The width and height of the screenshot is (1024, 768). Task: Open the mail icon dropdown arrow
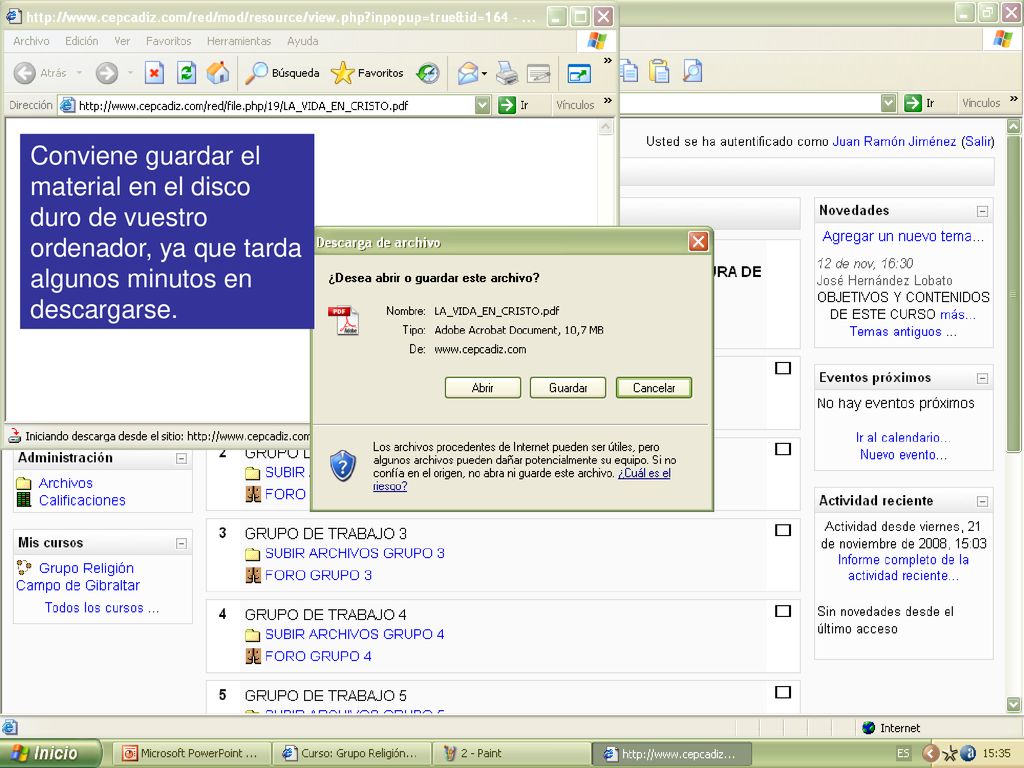coord(484,74)
